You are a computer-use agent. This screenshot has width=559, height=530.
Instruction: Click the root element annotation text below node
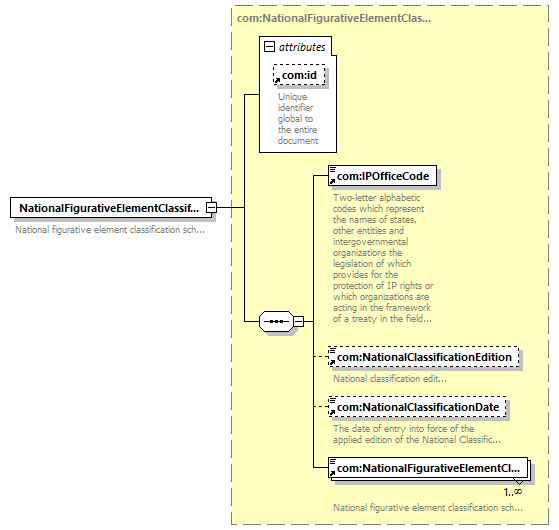pyautogui.click(x=110, y=230)
